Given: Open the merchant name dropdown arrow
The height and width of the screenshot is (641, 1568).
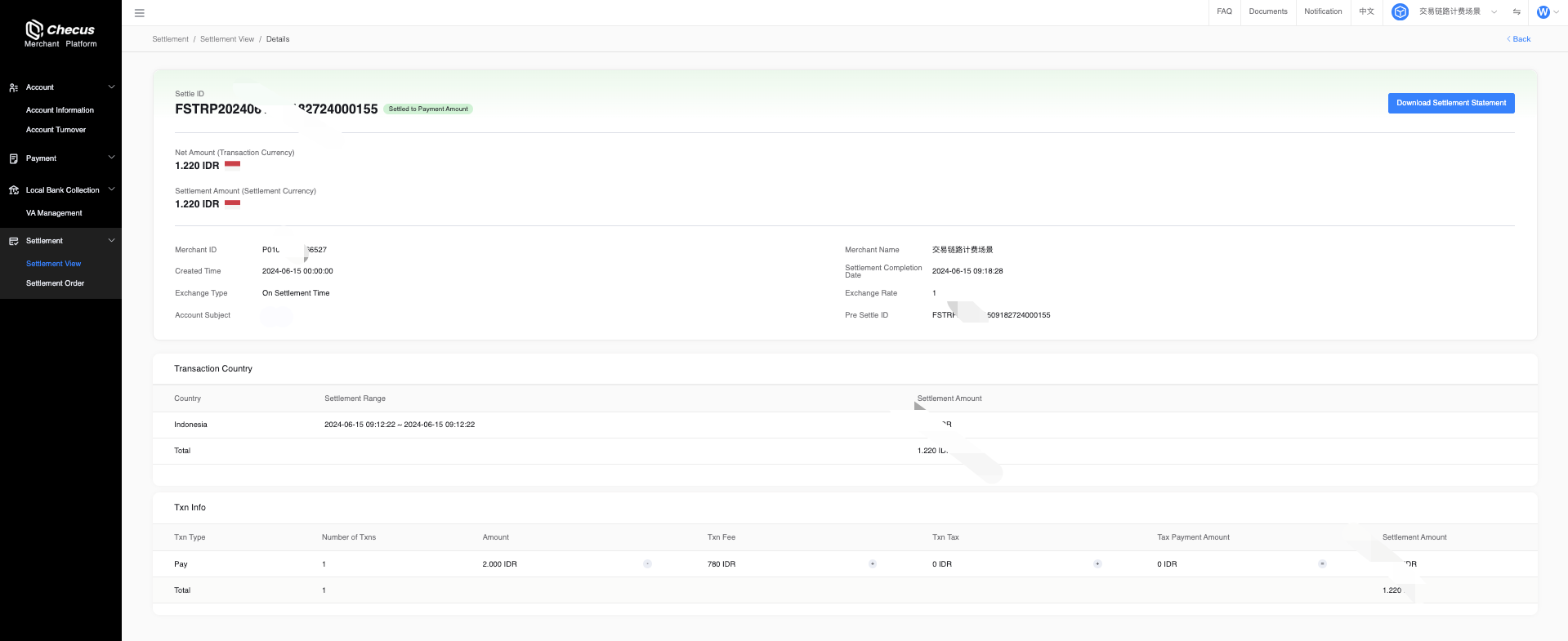Looking at the screenshot, I should [1494, 12].
